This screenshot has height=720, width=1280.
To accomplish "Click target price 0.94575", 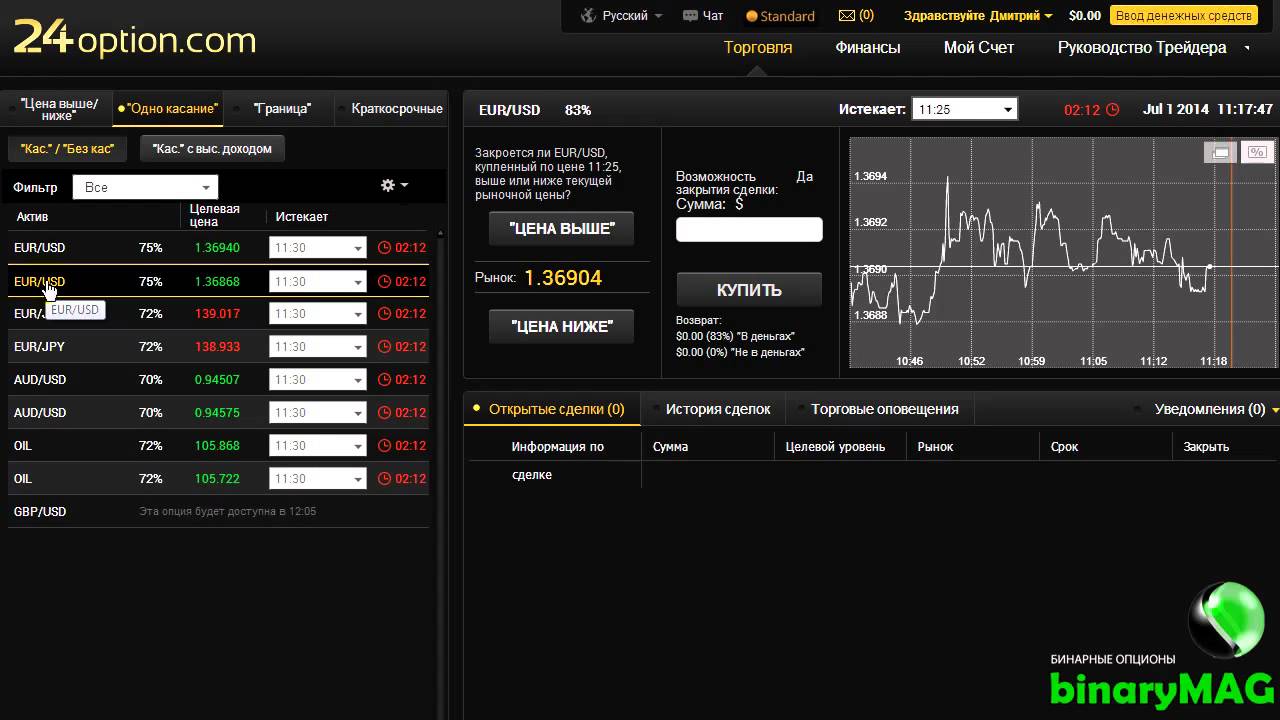I will (x=217, y=413).
